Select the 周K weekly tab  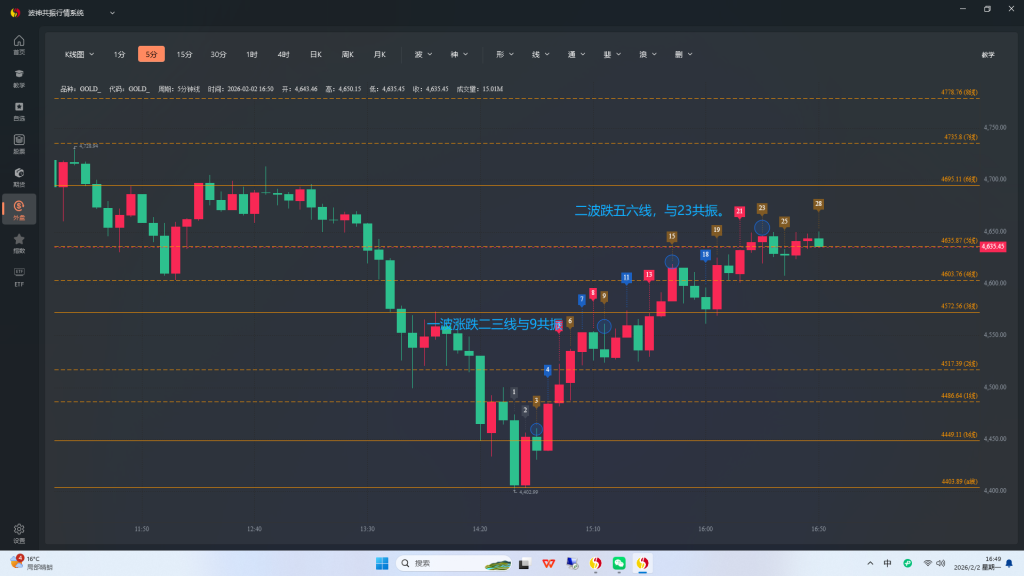(347, 54)
